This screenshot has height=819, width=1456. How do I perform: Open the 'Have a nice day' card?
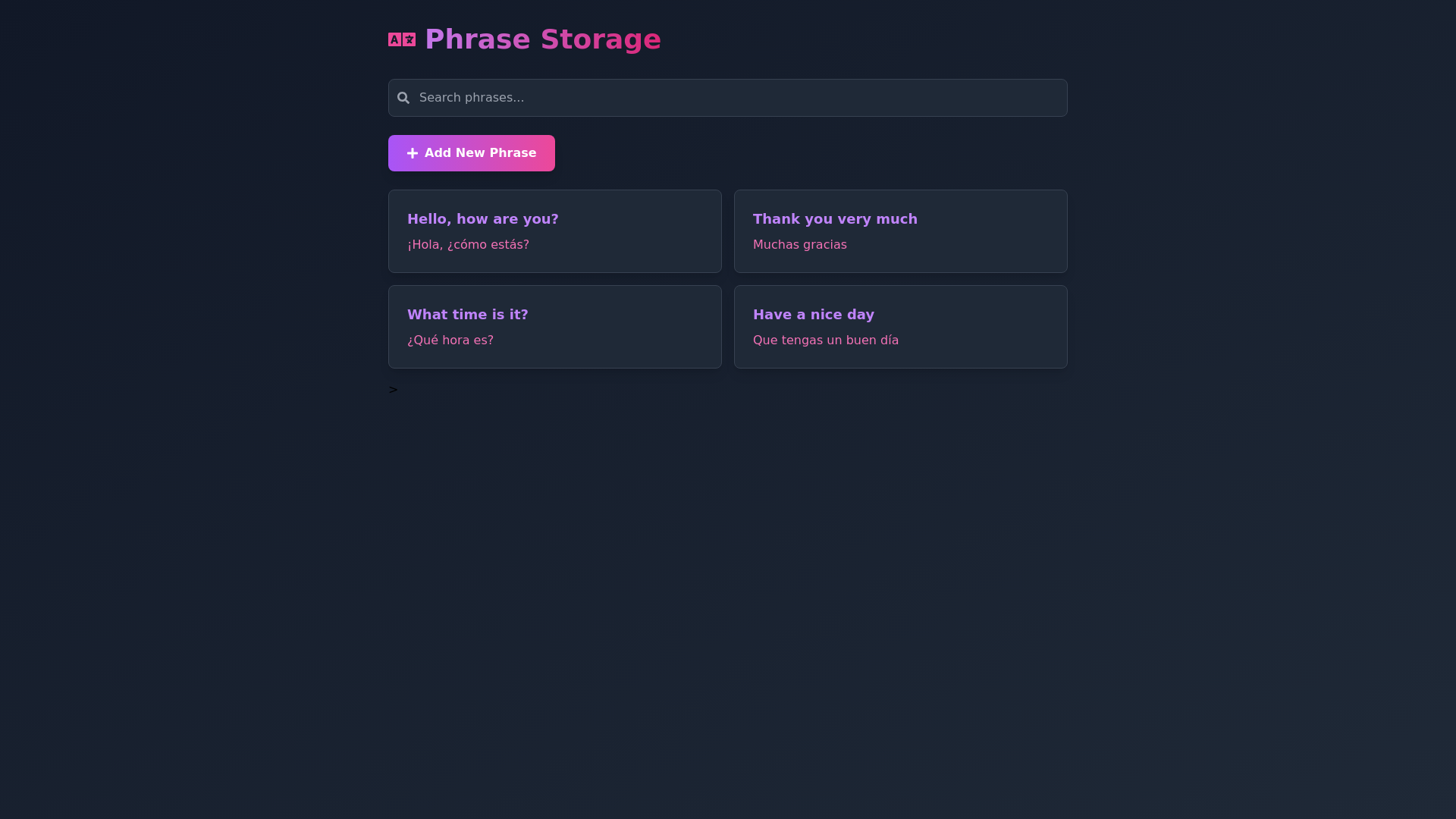(x=900, y=327)
